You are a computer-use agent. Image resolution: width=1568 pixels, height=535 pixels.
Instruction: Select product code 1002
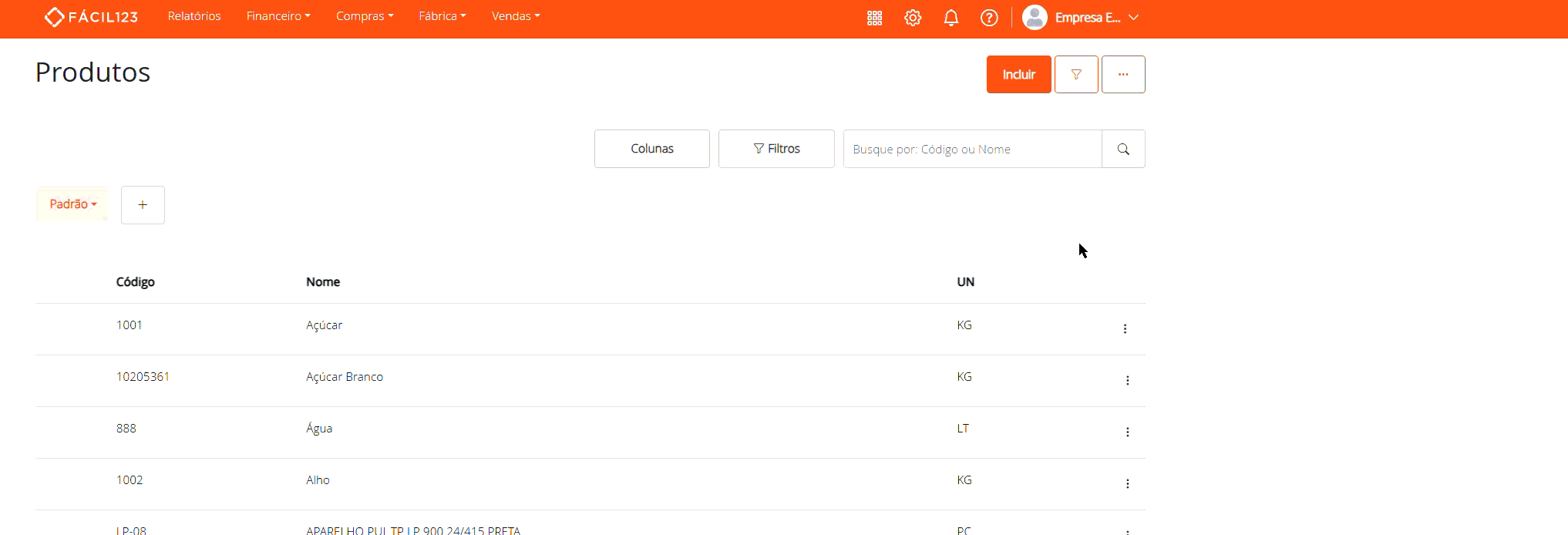pyautogui.click(x=130, y=480)
